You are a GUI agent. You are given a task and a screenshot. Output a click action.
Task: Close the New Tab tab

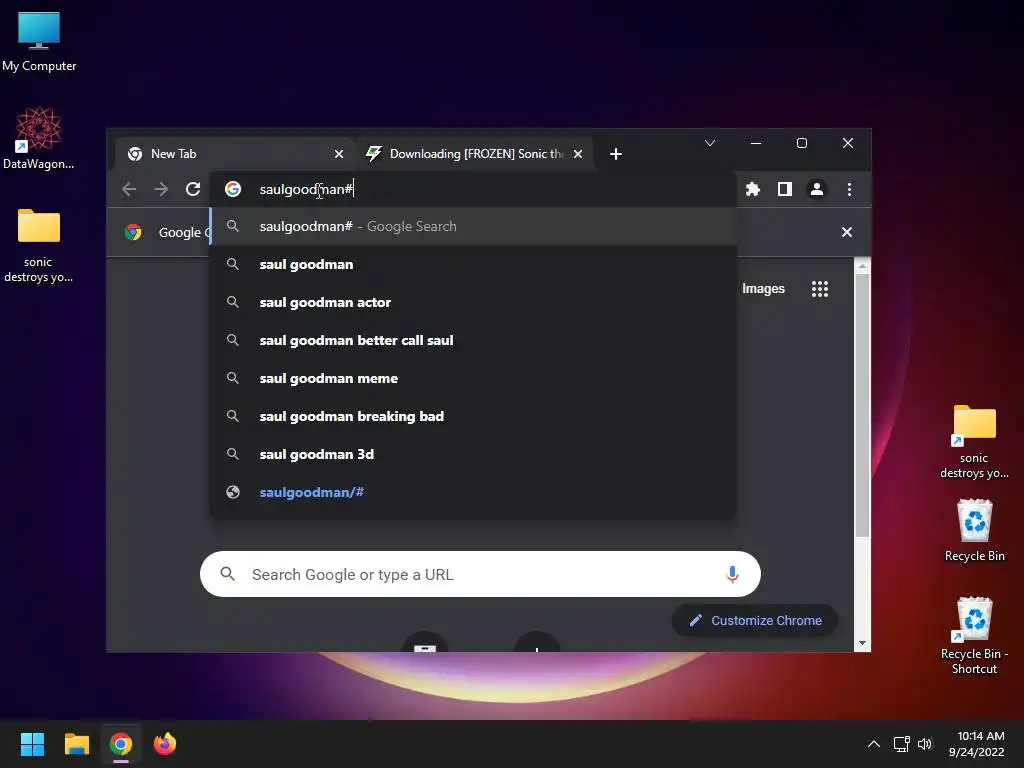[x=339, y=154]
